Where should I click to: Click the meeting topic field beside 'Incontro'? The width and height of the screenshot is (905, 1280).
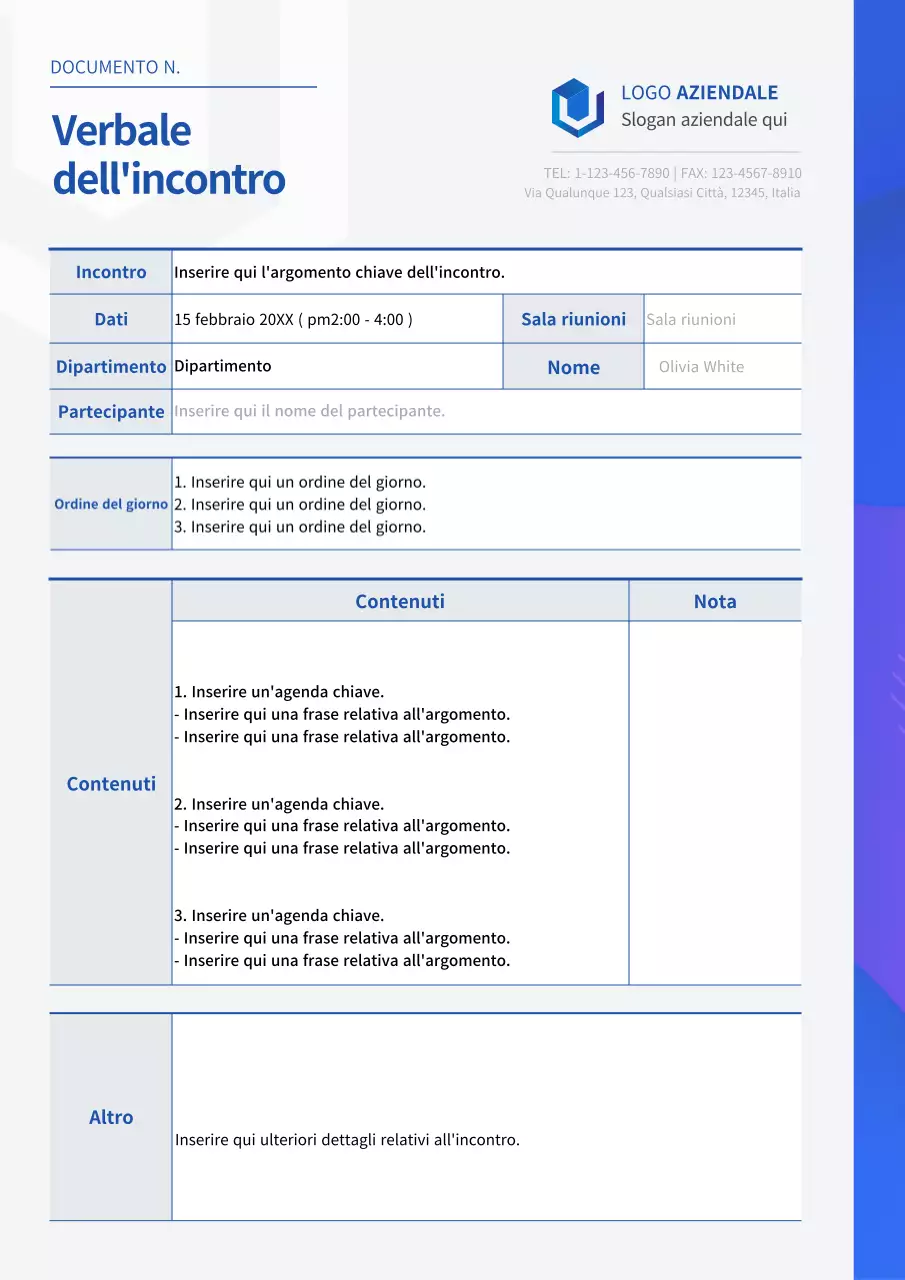pos(339,272)
